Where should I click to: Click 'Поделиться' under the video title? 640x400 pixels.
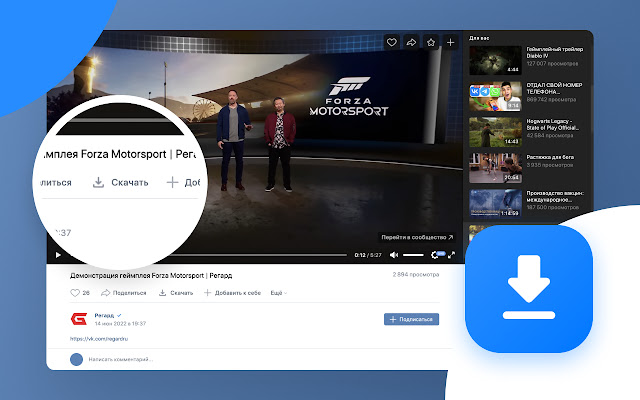[x=124, y=293]
